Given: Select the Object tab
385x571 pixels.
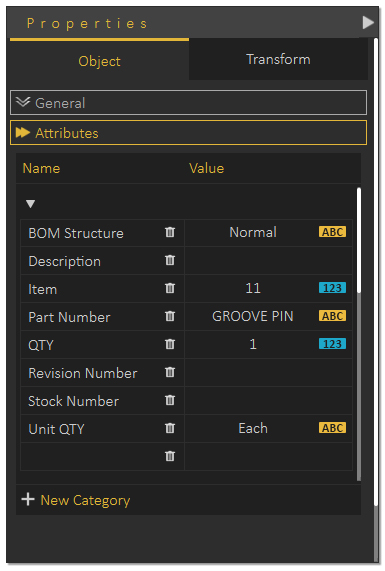Looking at the screenshot, I should coord(99,61).
